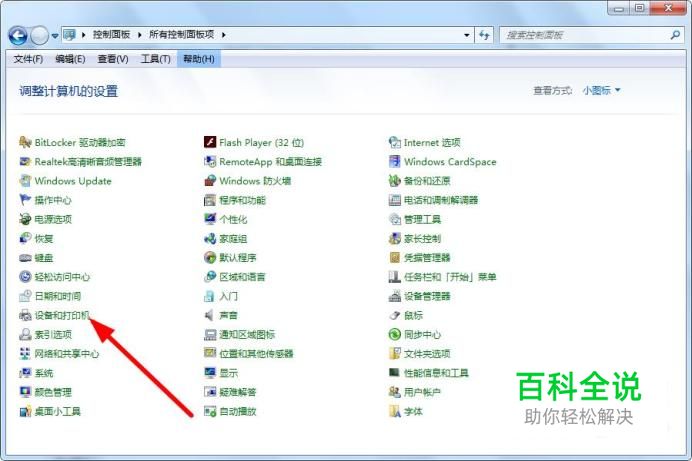Screen dimensions: 692x461
Task: Click the 设备和打印机 printer icon
Action: pyautogui.click(x=25, y=315)
